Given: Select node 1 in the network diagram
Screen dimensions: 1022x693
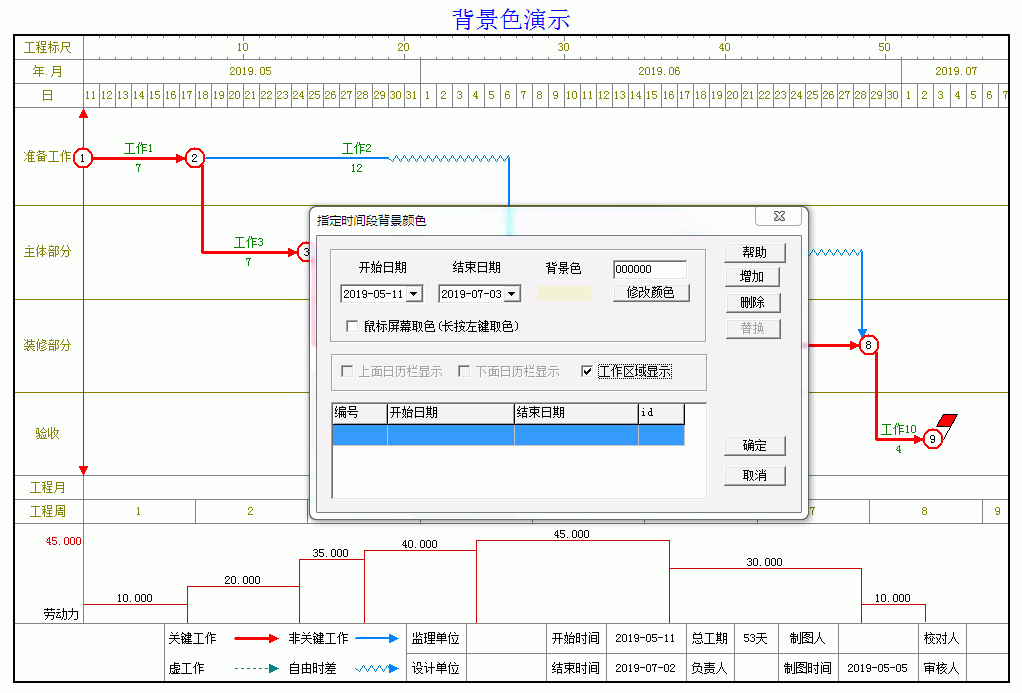Looking at the screenshot, I should pyautogui.click(x=83, y=158).
